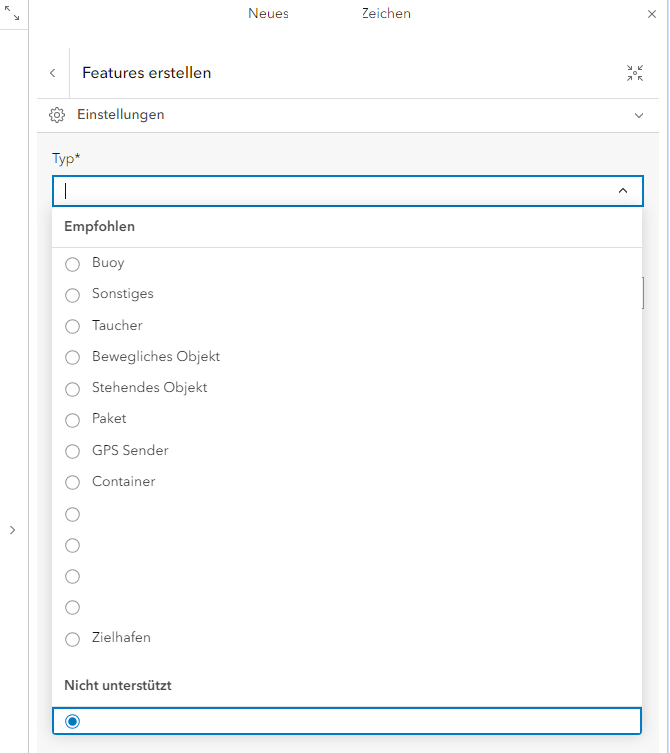Click the selected radio under Nicht unterstützt
Viewport: 670px width, 753px height.
(73, 721)
